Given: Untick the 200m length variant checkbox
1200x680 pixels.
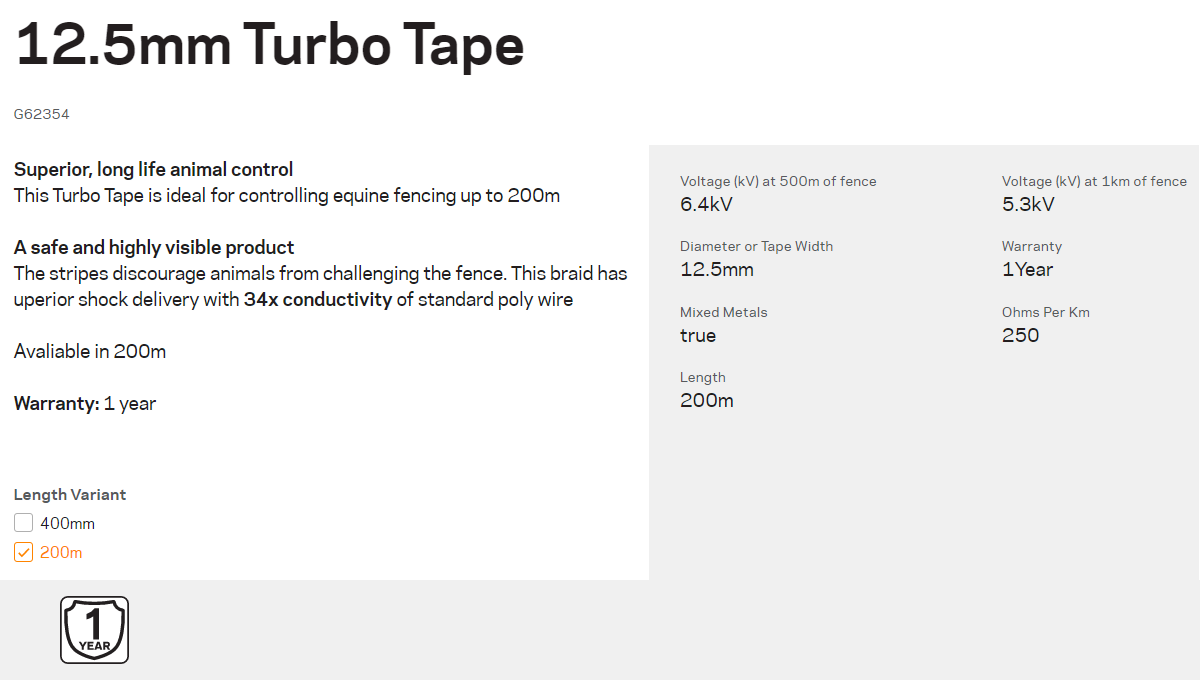Looking at the screenshot, I should (24, 552).
